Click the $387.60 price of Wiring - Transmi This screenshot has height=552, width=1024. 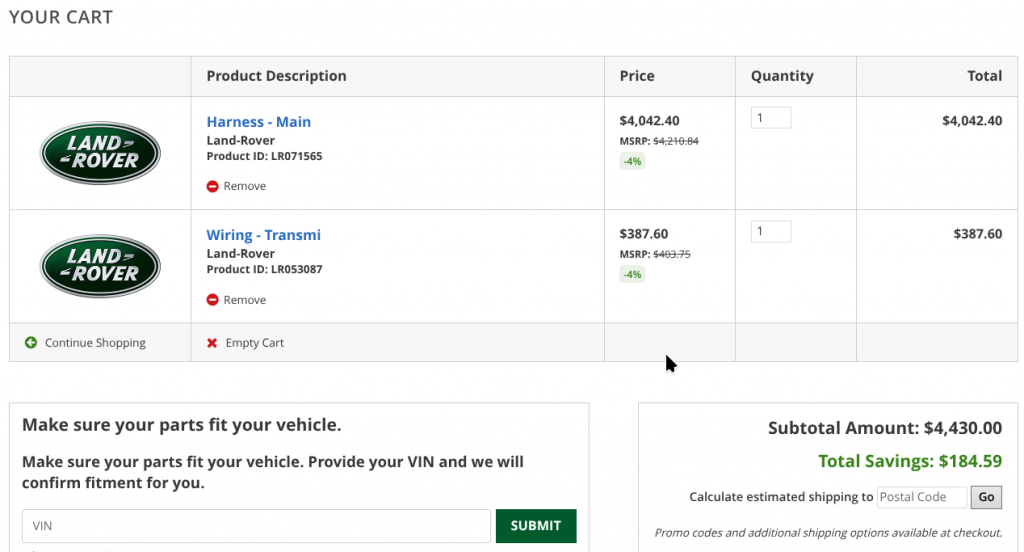pyautogui.click(x=644, y=234)
